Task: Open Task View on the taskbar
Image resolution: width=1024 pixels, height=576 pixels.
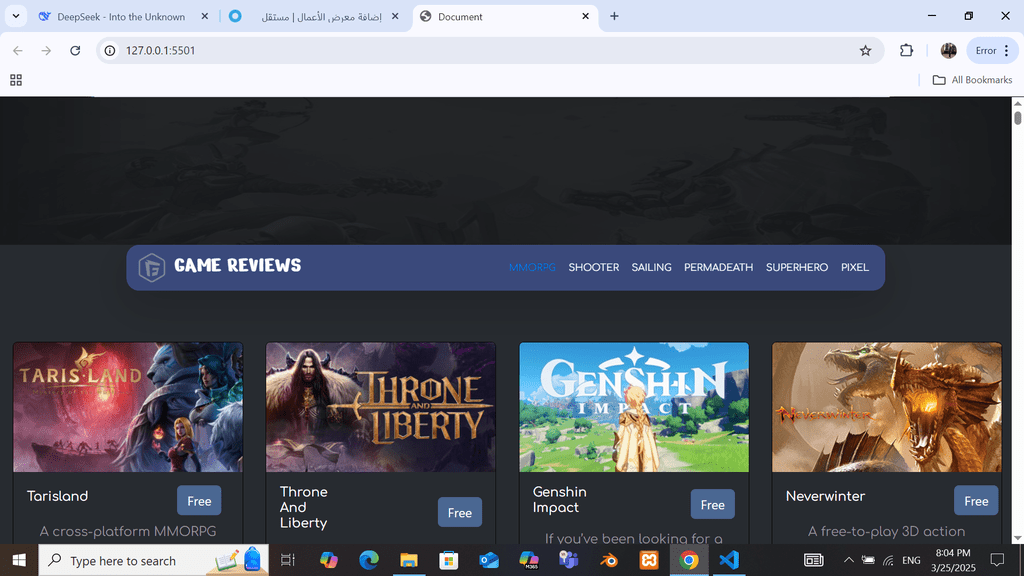Action: pos(287,560)
